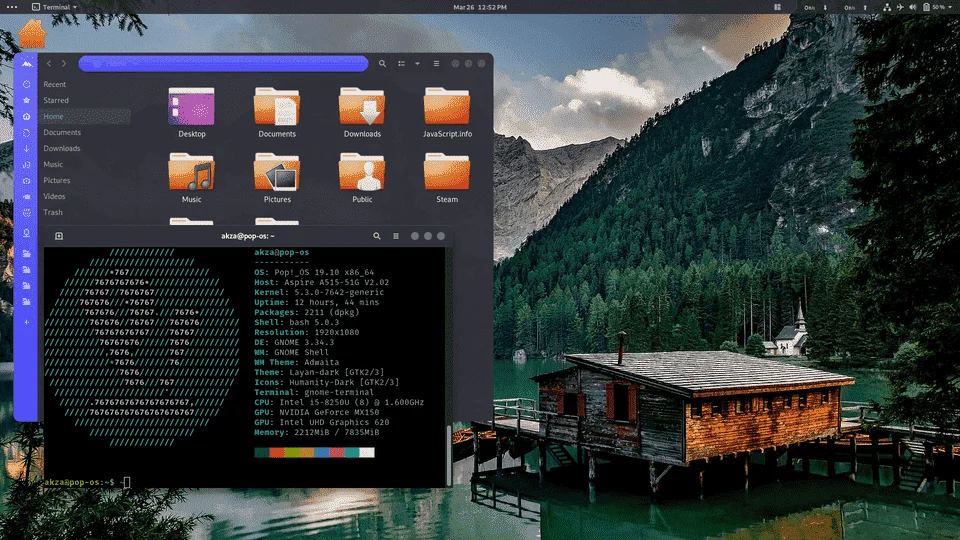Open a new tab in the terminal

coord(59,236)
